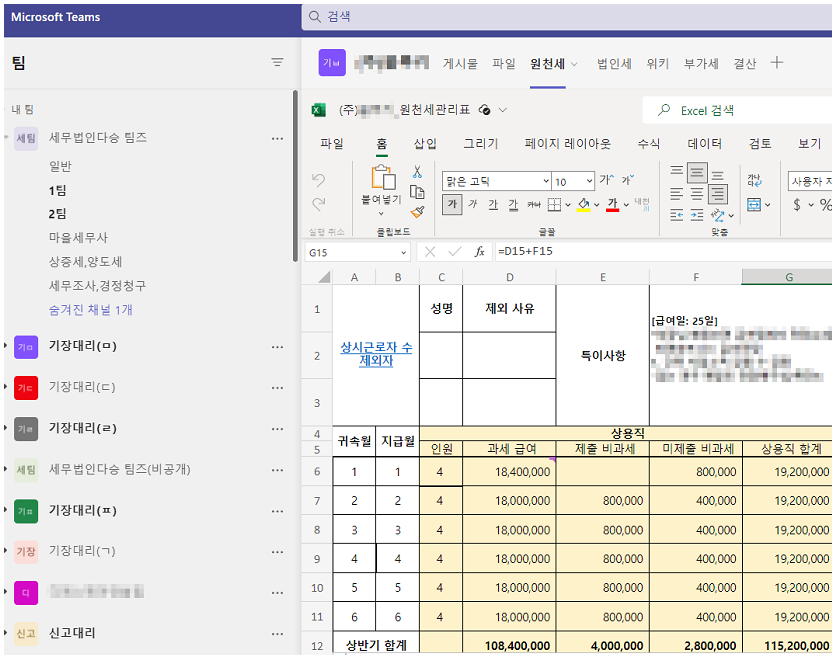Open the 삽입 ribbon tab
The image size is (835, 655).
(x=425, y=143)
